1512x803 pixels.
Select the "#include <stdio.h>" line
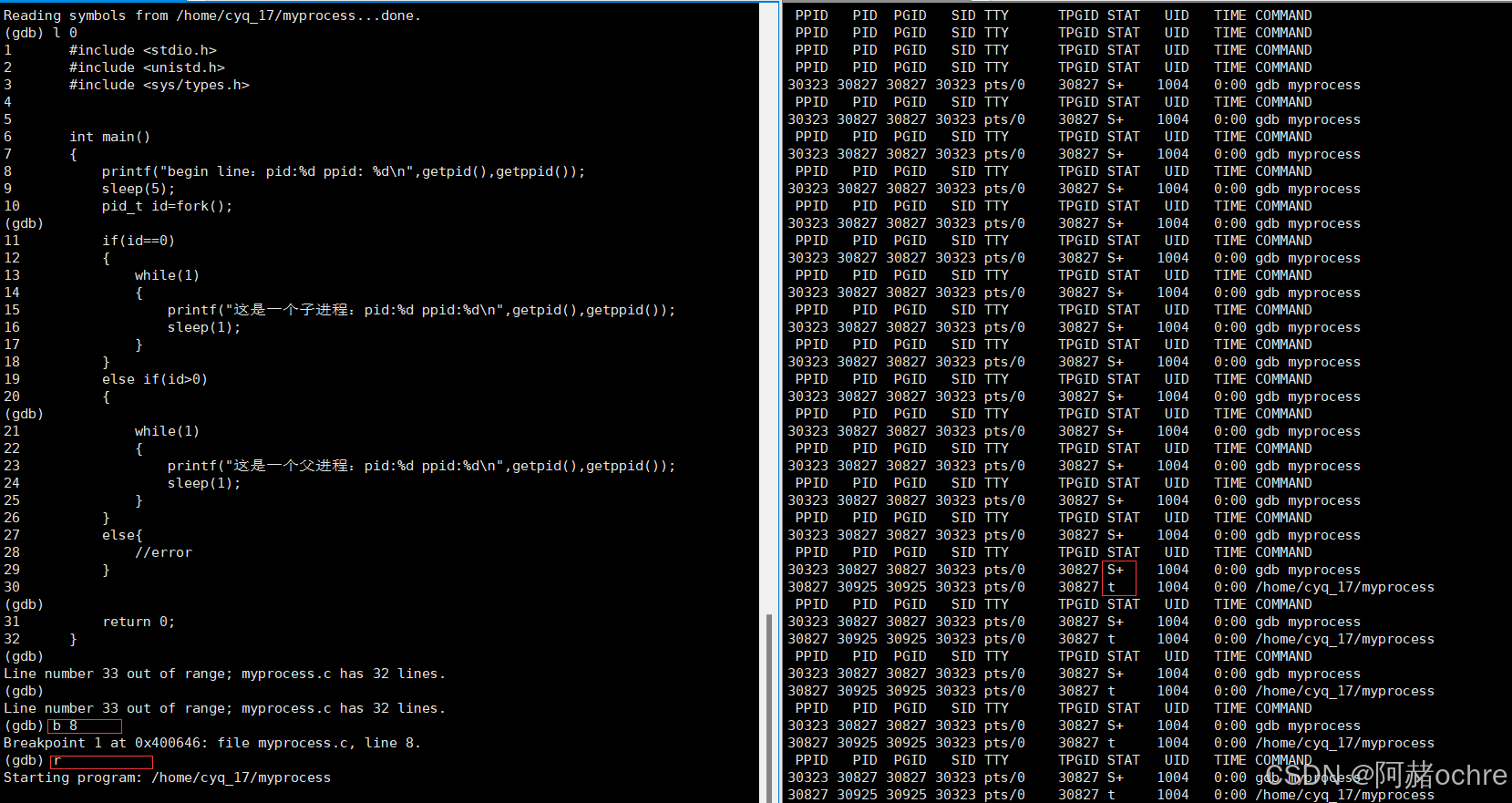[x=142, y=50]
